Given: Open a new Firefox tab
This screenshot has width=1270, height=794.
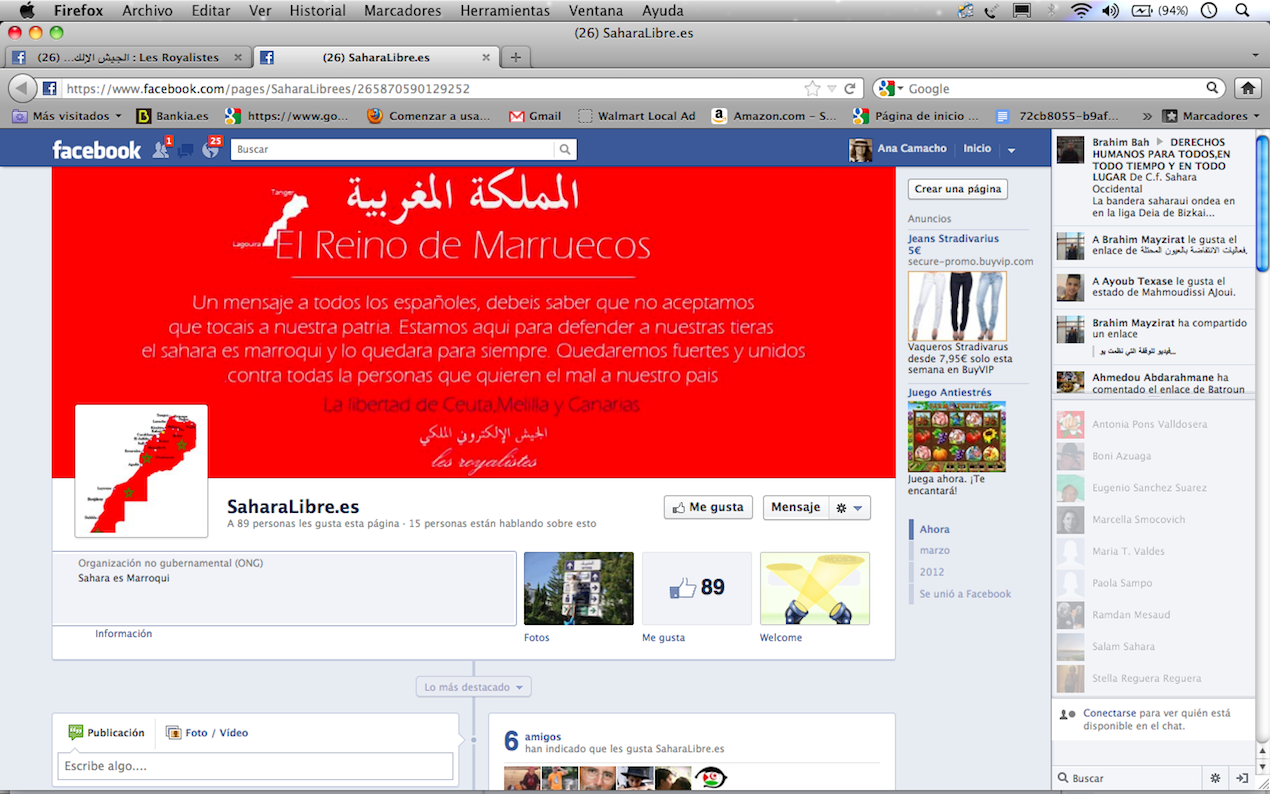Looking at the screenshot, I should pos(515,57).
